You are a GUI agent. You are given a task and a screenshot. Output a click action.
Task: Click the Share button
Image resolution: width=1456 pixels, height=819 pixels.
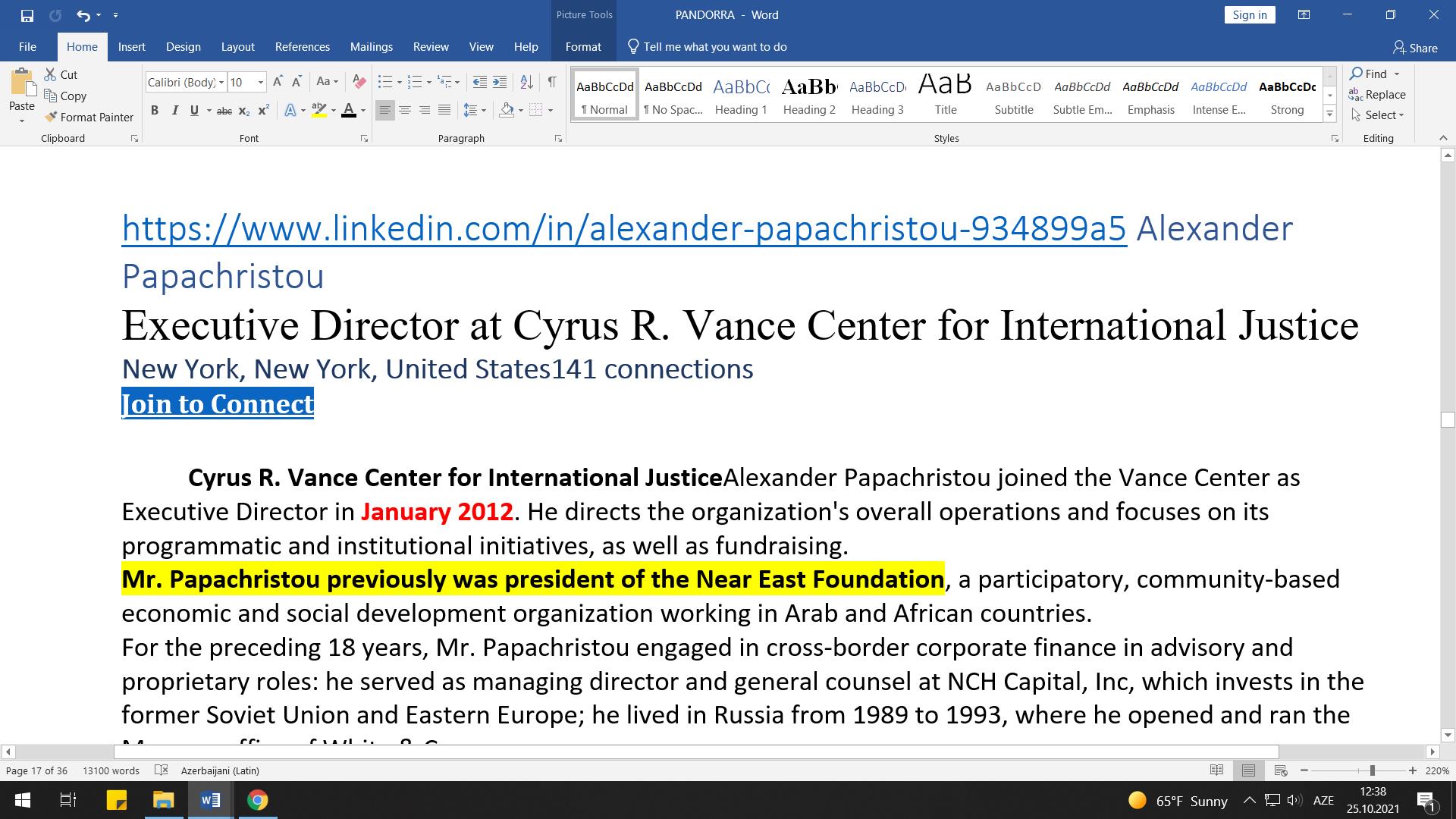[x=1415, y=48]
